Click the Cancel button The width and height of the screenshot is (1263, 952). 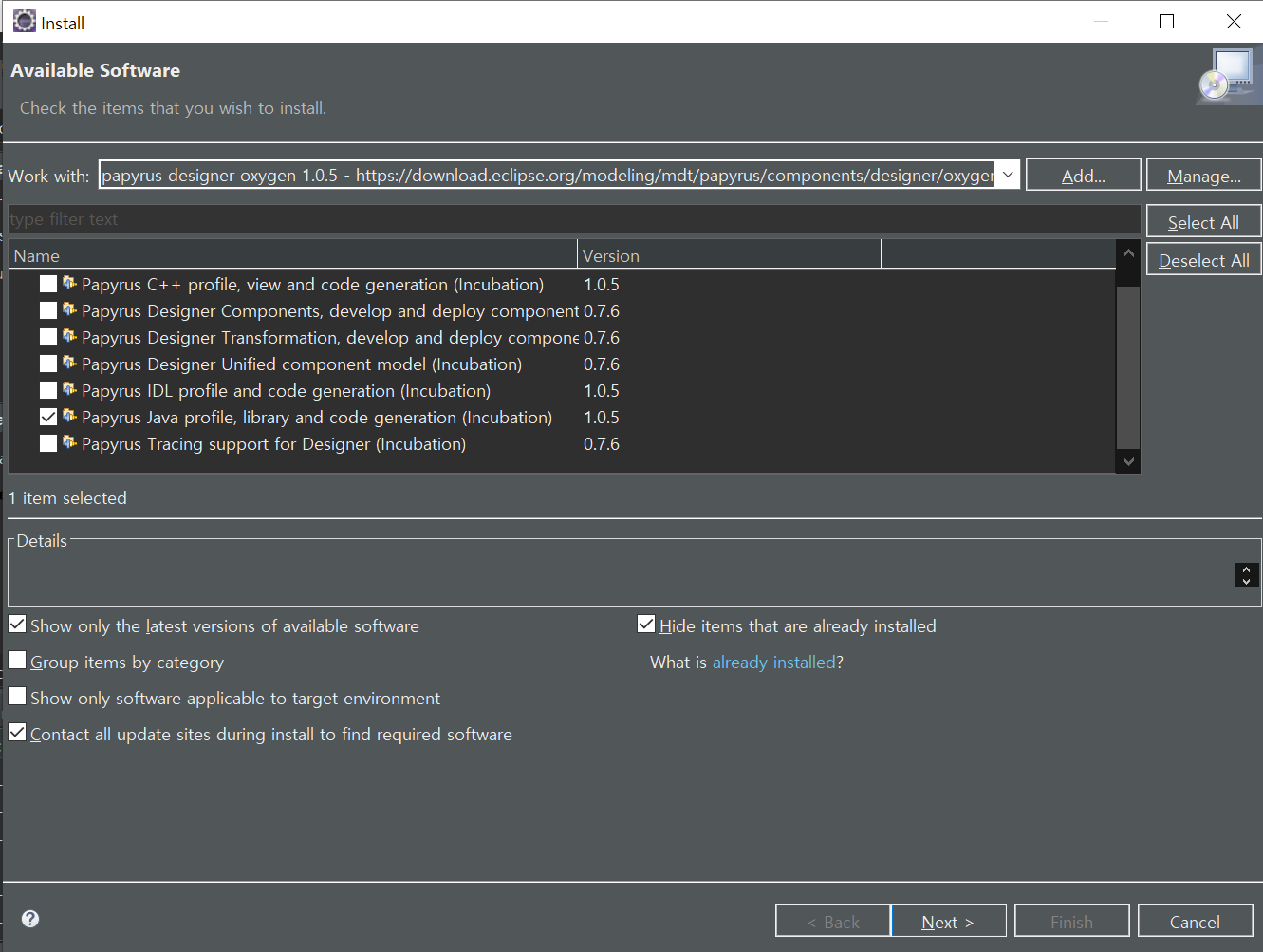[1195, 922]
